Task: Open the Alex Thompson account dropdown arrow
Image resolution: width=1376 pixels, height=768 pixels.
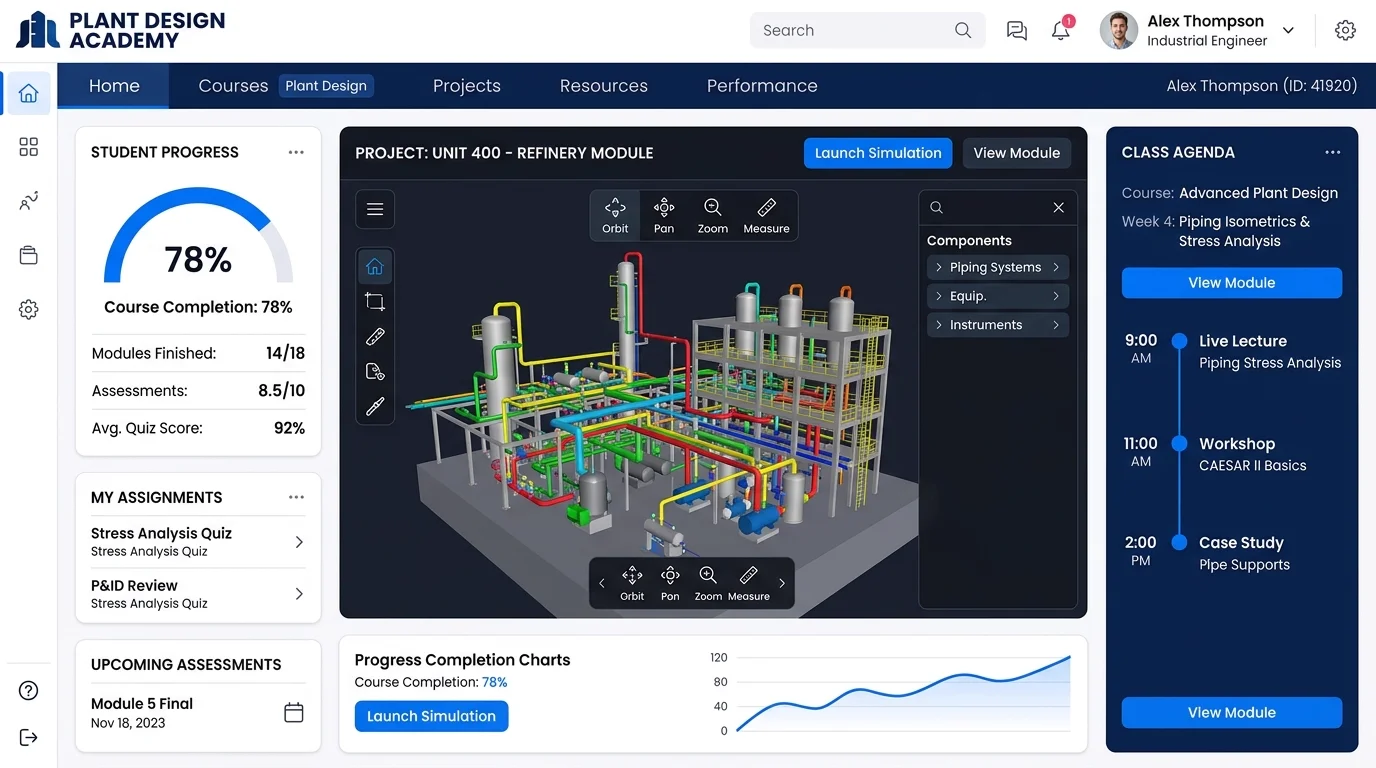Action: pyautogui.click(x=1288, y=30)
